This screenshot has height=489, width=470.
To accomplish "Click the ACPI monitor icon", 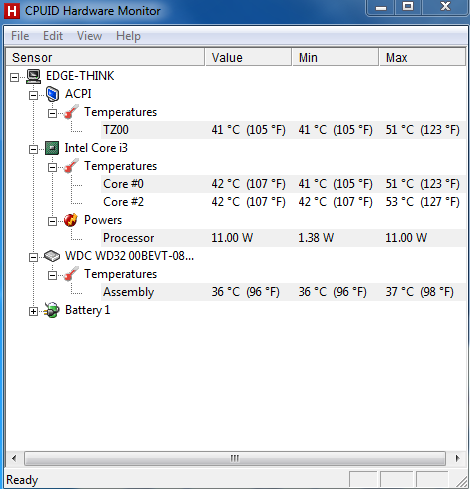I will coord(52,94).
